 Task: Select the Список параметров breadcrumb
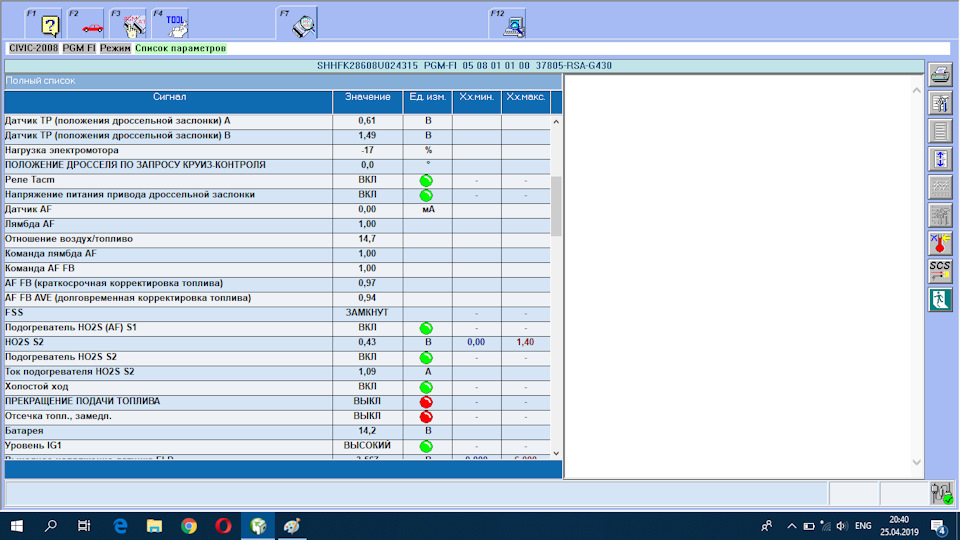[181, 48]
